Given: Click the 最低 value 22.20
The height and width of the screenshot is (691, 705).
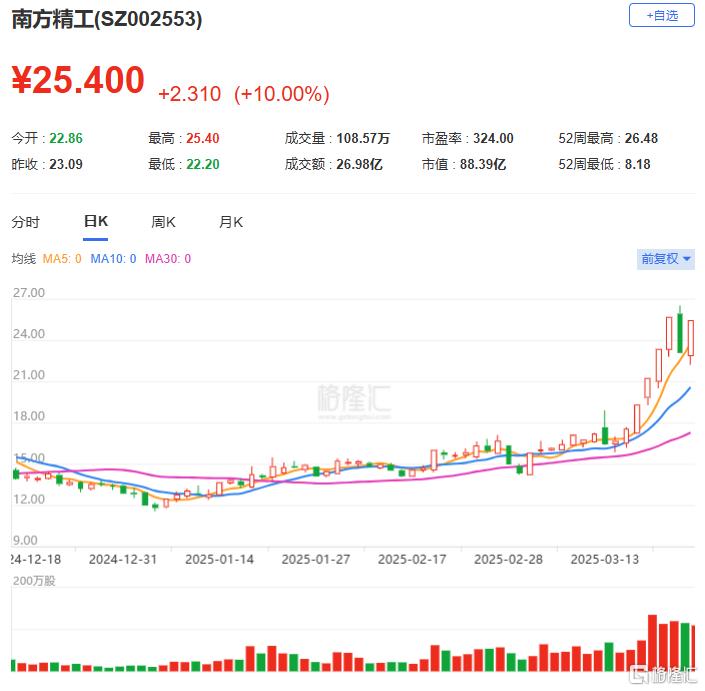Looking at the screenshot, I should pos(203,164).
